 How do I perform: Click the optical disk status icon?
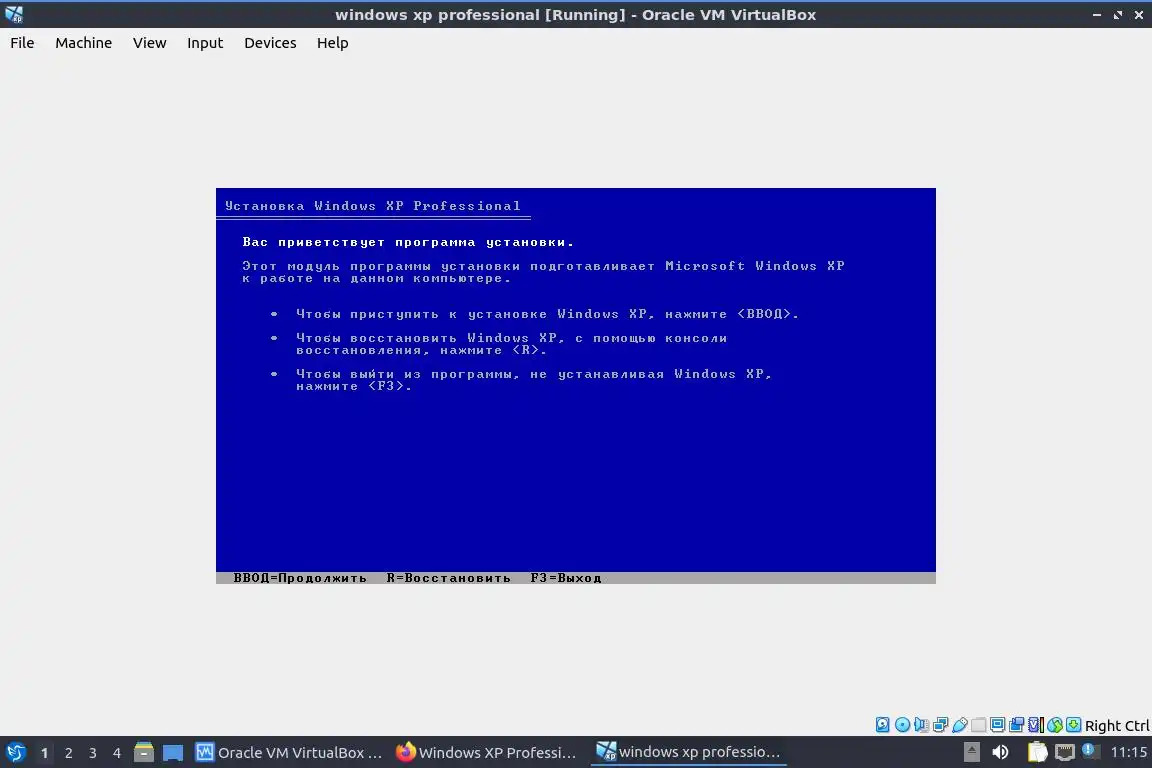click(x=902, y=725)
